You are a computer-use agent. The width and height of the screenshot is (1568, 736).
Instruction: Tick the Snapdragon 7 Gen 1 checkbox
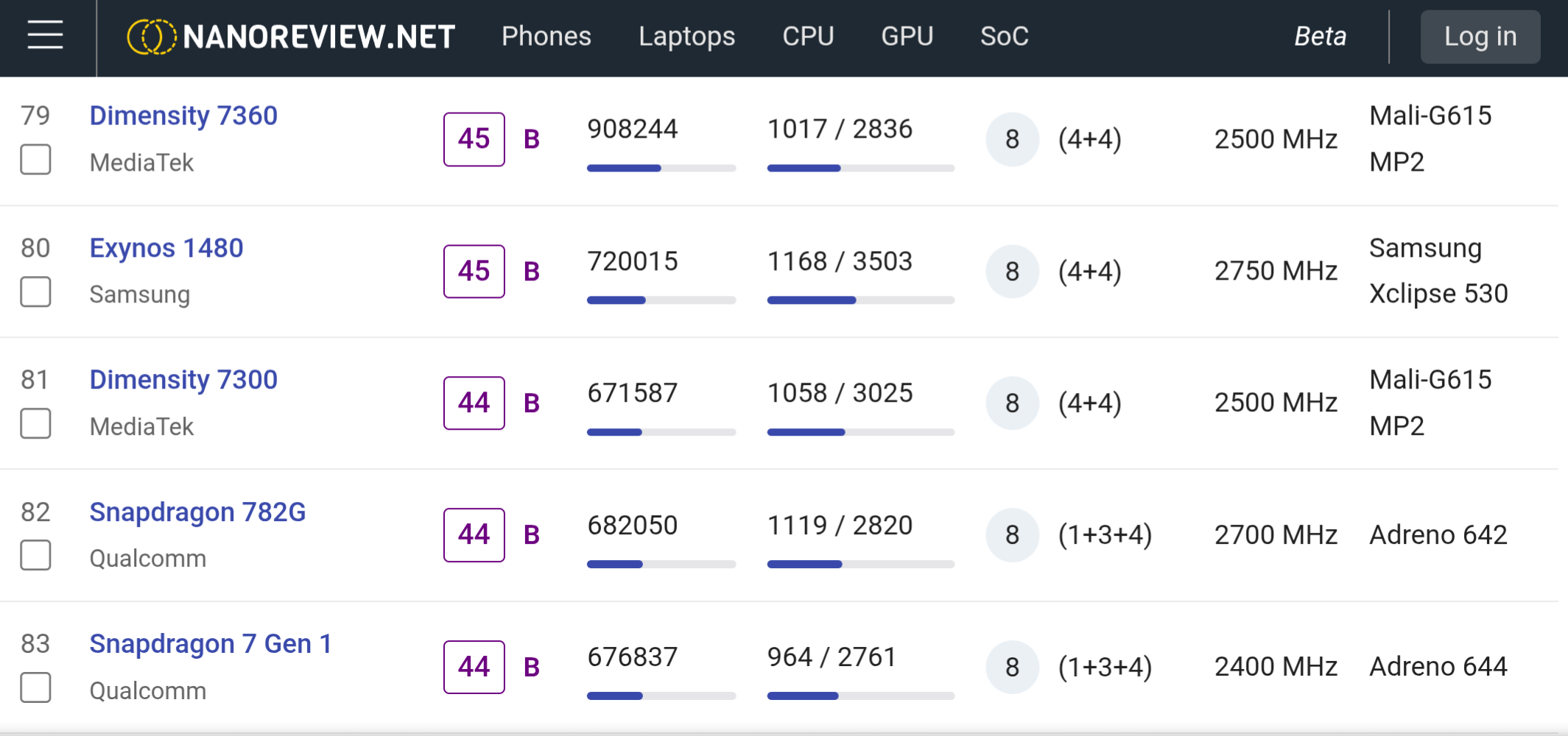click(x=35, y=687)
